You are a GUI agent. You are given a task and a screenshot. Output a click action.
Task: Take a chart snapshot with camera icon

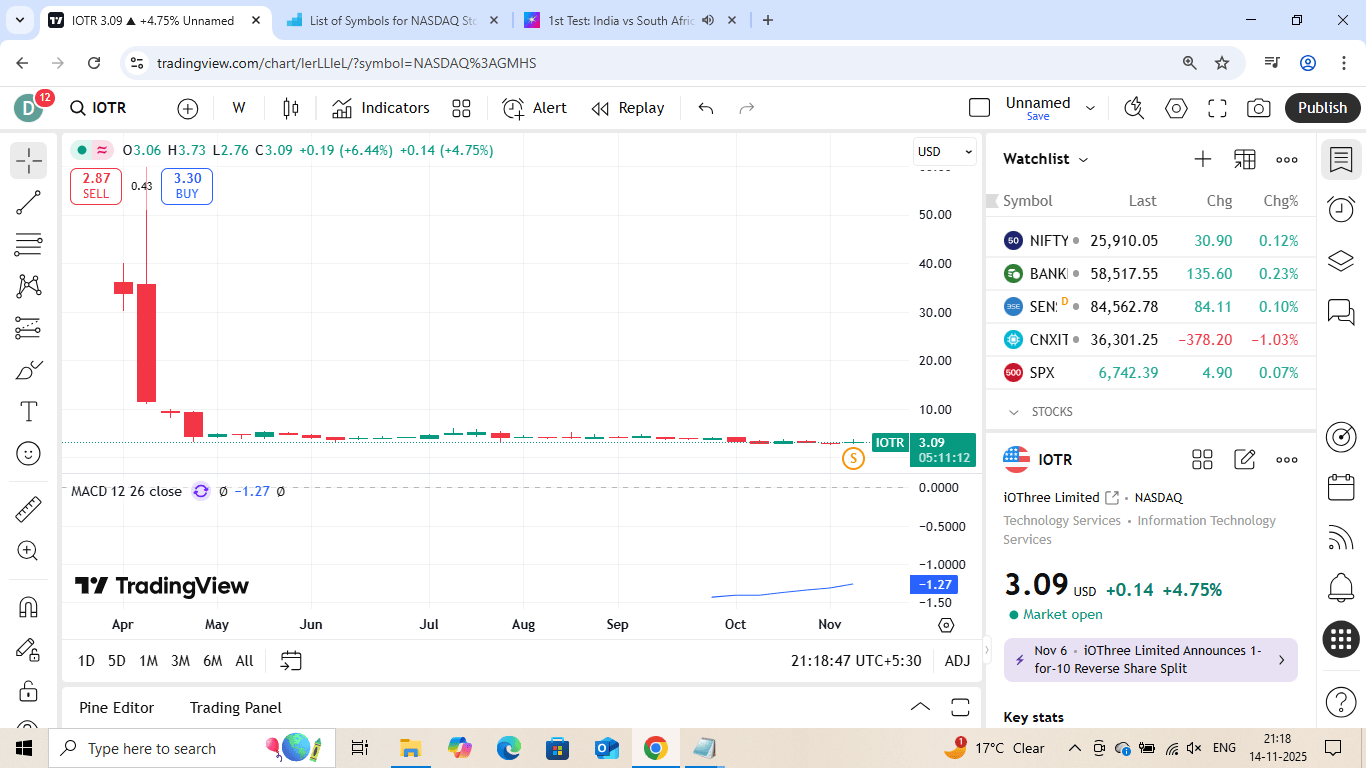pyautogui.click(x=1259, y=108)
